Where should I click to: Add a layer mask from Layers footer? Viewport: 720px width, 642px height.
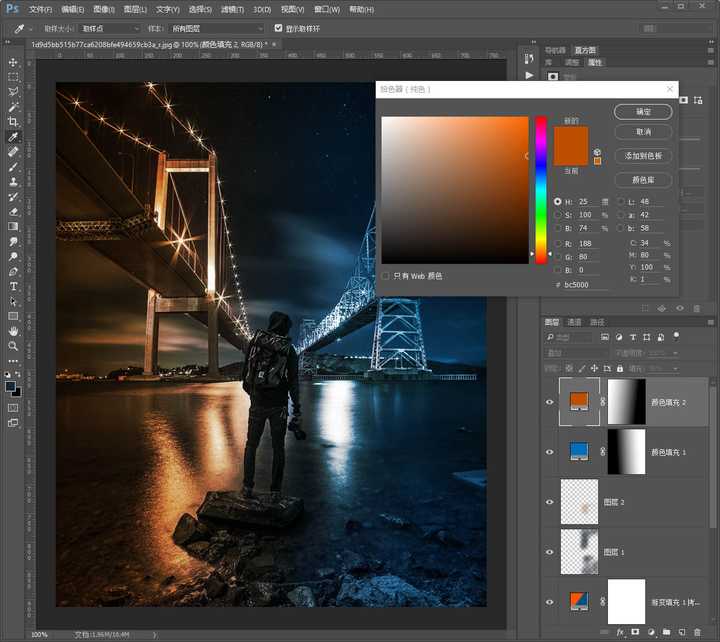[635, 633]
